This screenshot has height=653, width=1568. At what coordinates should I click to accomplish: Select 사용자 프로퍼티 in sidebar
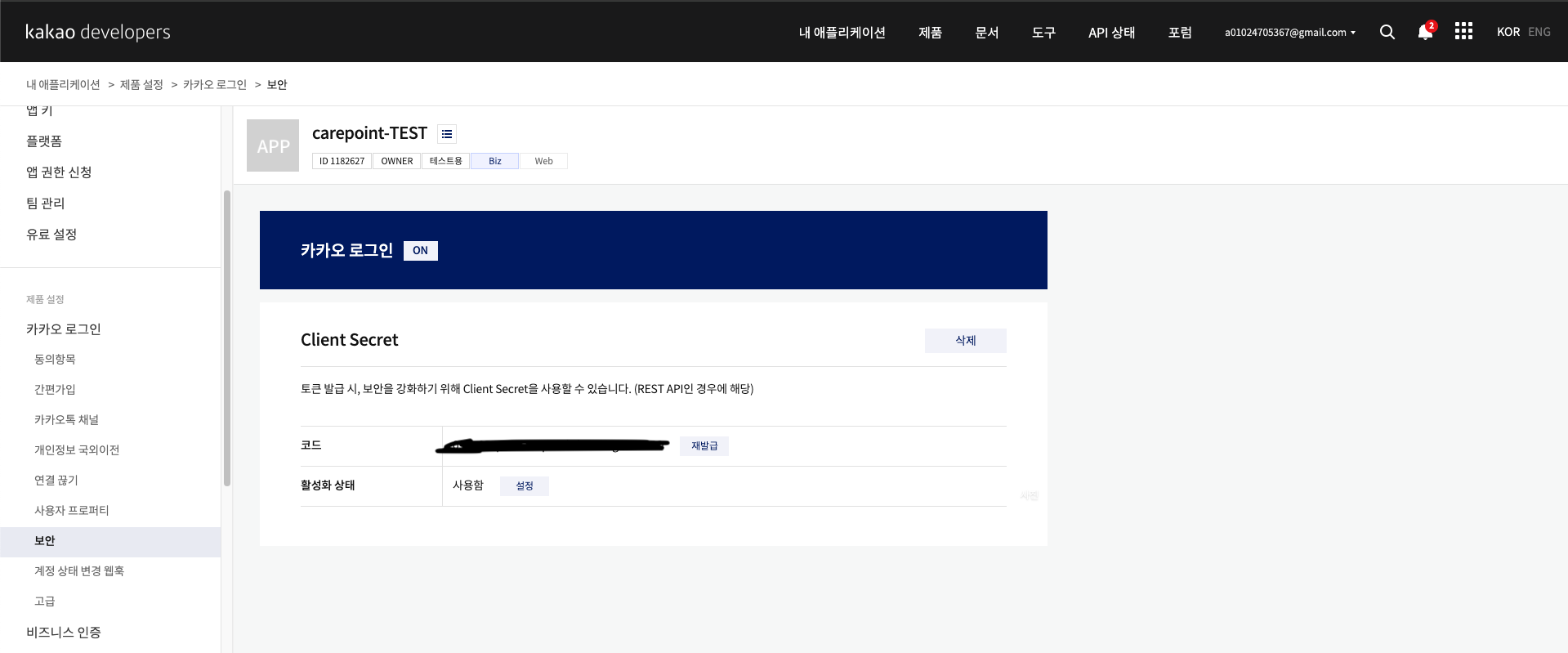(71, 511)
